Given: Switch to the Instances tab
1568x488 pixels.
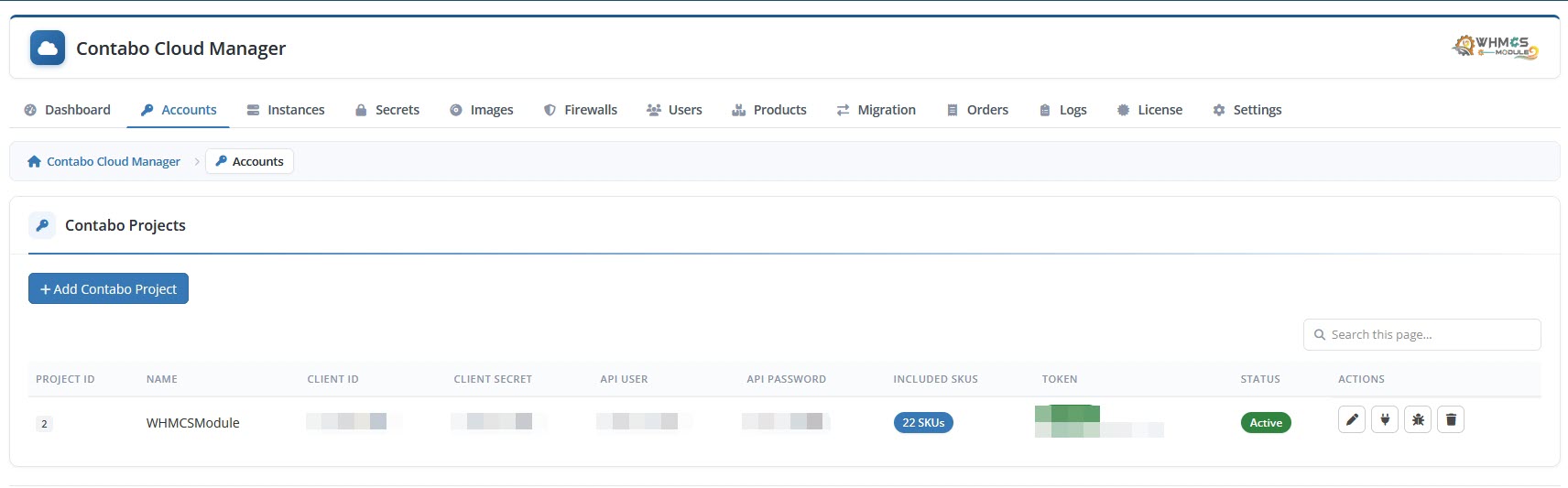Looking at the screenshot, I should [x=286, y=110].
